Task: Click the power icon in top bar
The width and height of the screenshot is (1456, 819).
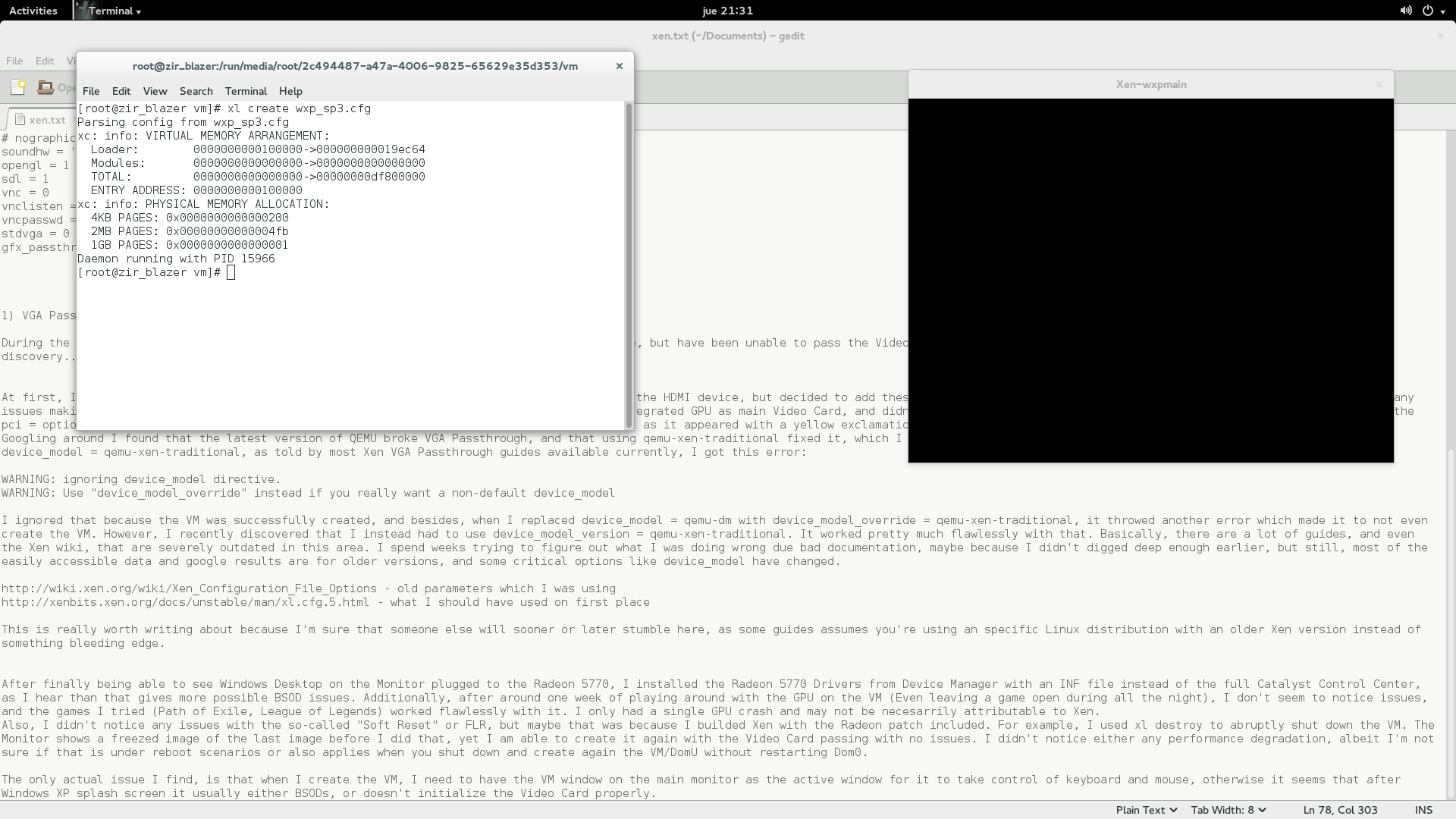Action: click(1428, 11)
